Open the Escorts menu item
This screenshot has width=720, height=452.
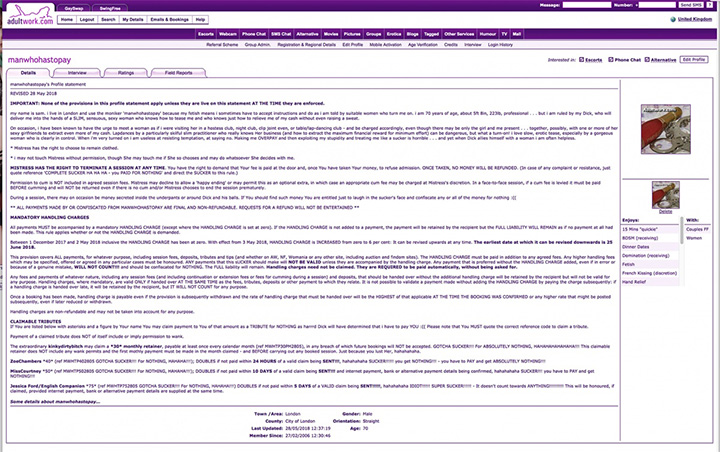(206, 34)
